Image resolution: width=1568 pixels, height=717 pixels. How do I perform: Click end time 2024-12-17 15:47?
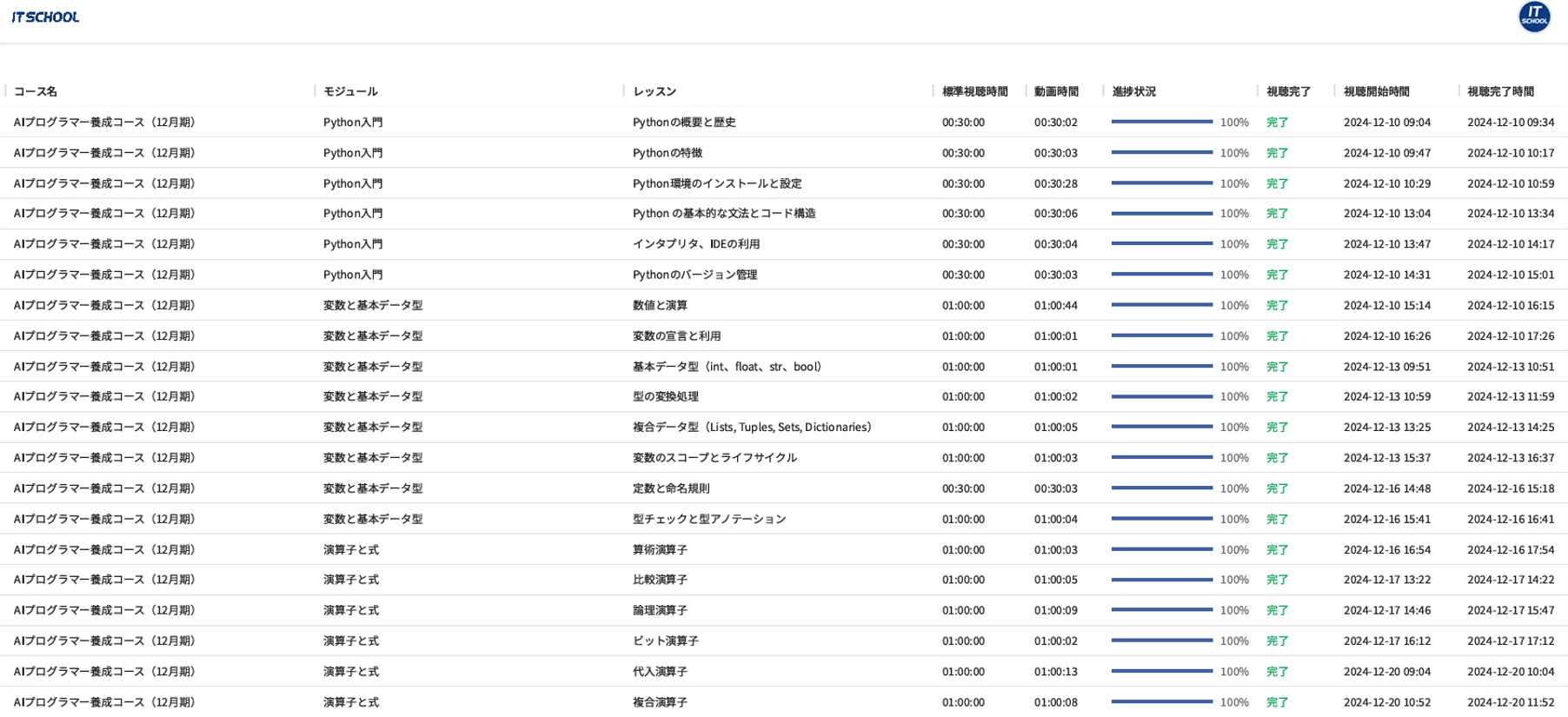(x=1511, y=610)
